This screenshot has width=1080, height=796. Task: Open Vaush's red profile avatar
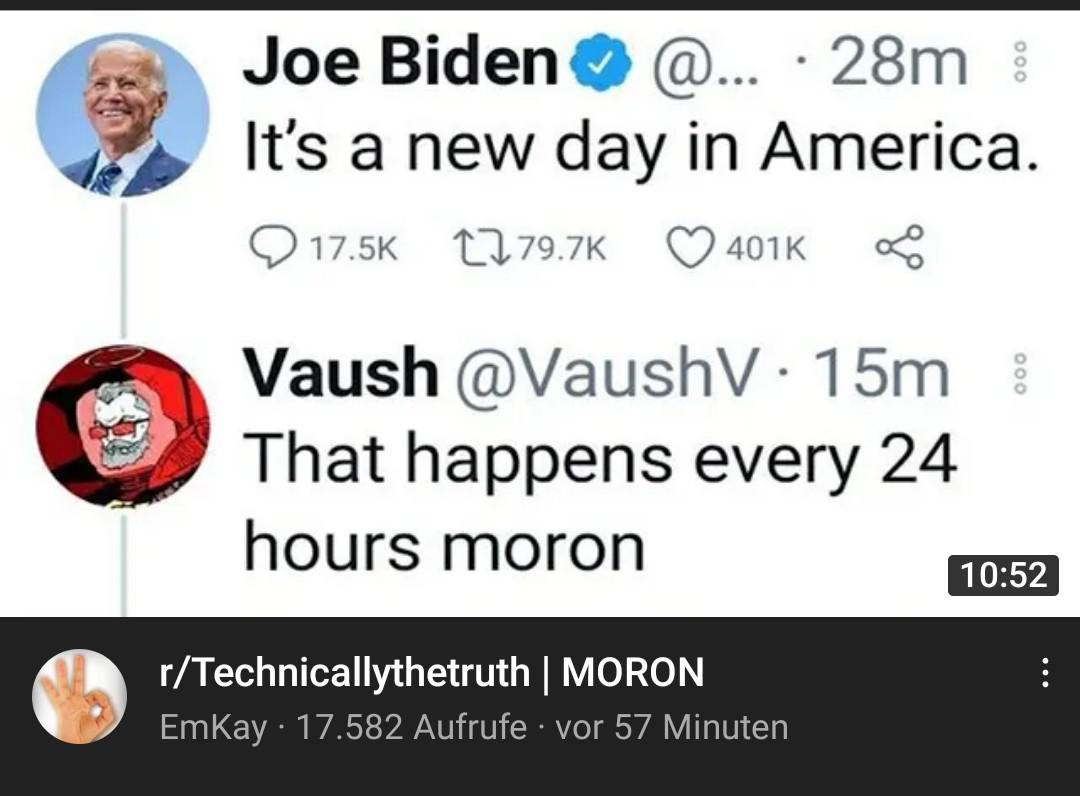[x=123, y=425]
